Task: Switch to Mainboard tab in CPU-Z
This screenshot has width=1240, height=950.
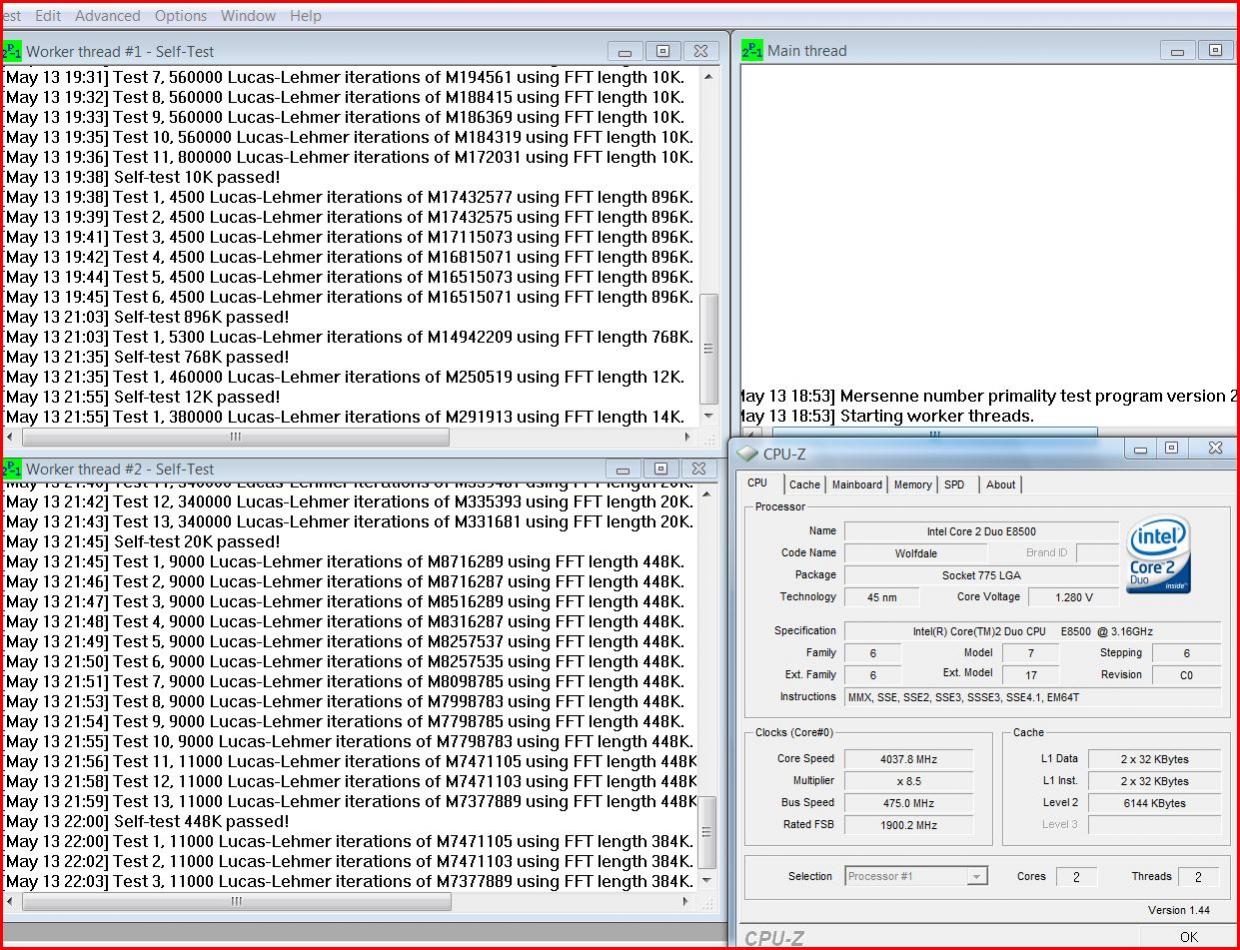Action: [x=857, y=484]
